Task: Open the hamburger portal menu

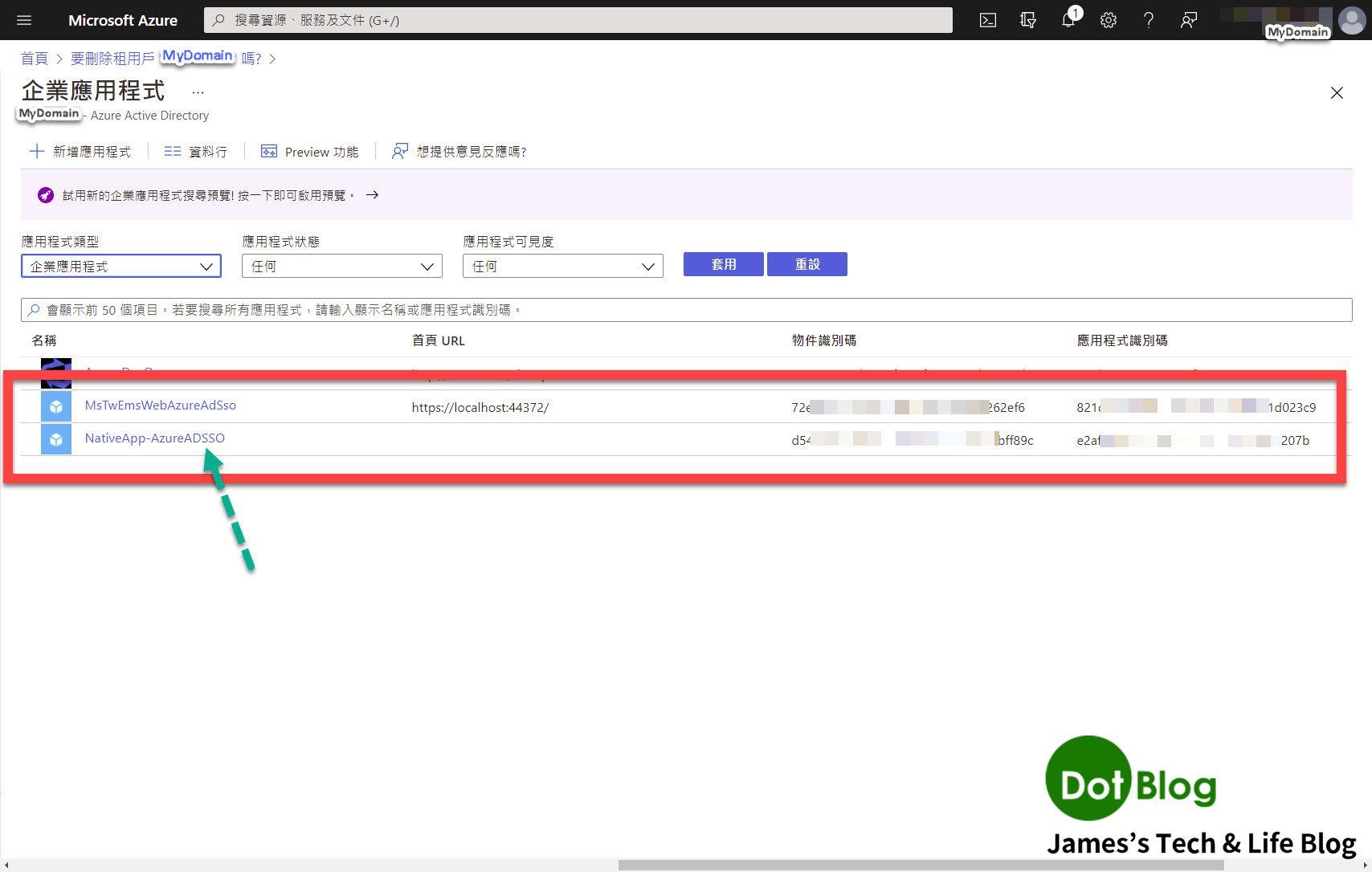Action: pyautogui.click(x=24, y=20)
